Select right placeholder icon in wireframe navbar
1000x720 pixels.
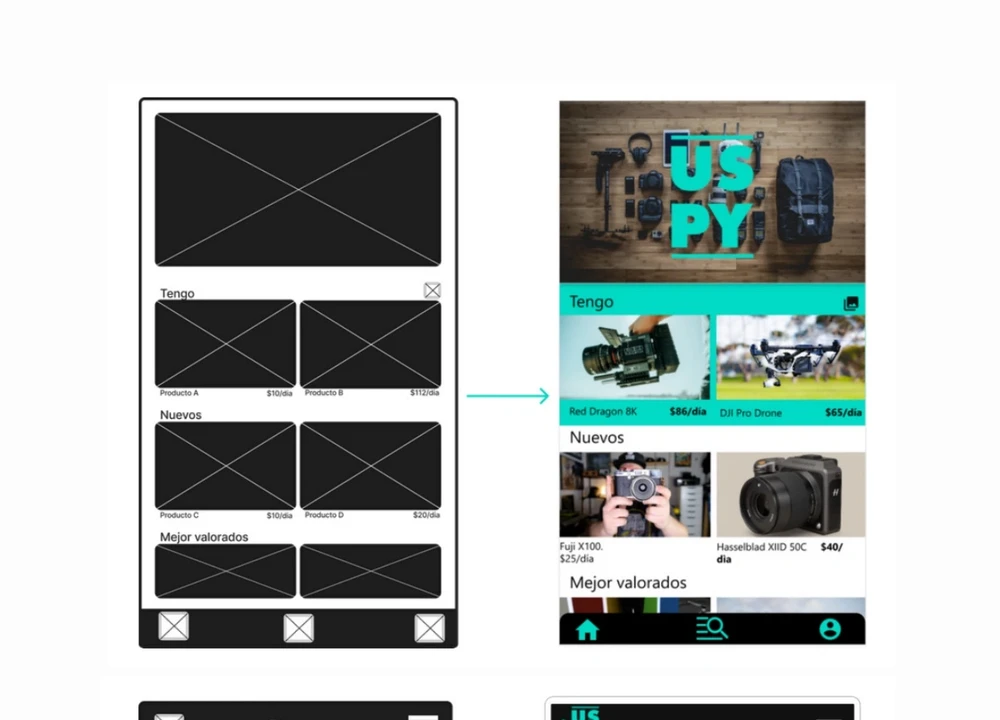click(429, 628)
